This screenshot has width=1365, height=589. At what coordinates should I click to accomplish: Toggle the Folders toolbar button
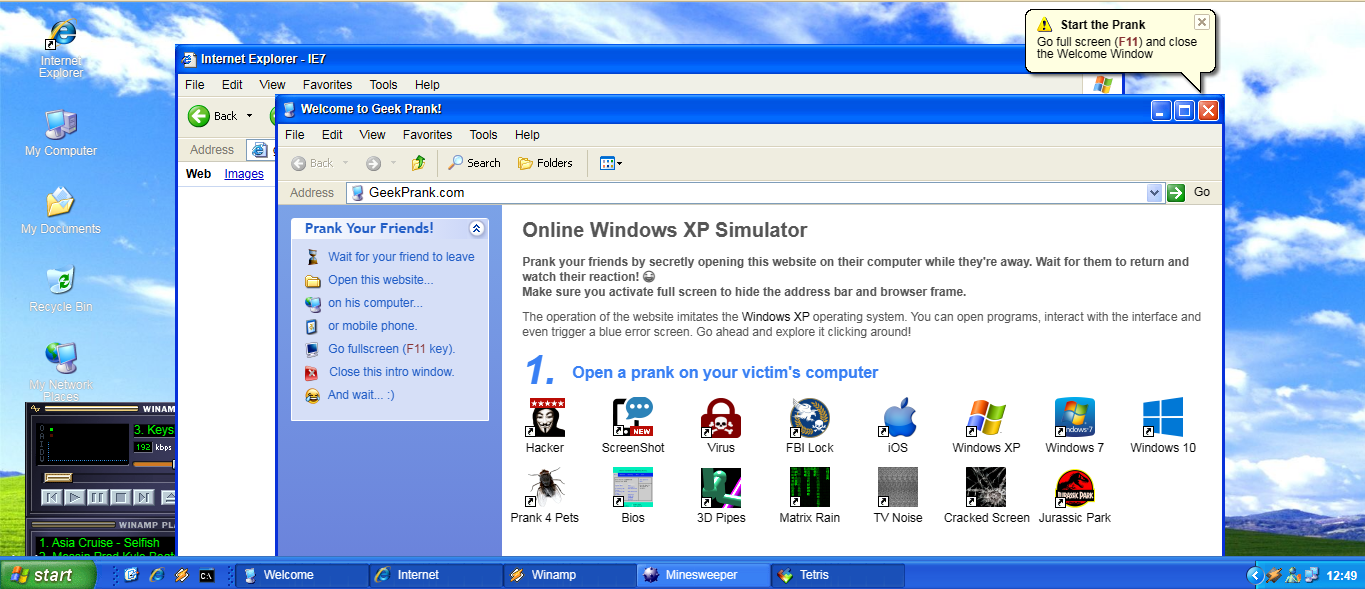545,163
